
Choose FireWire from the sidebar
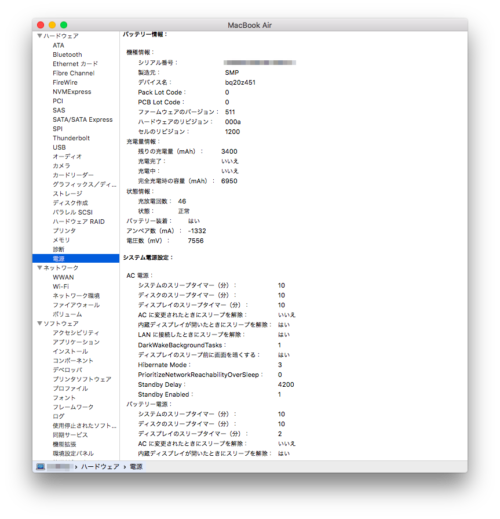click(65, 82)
